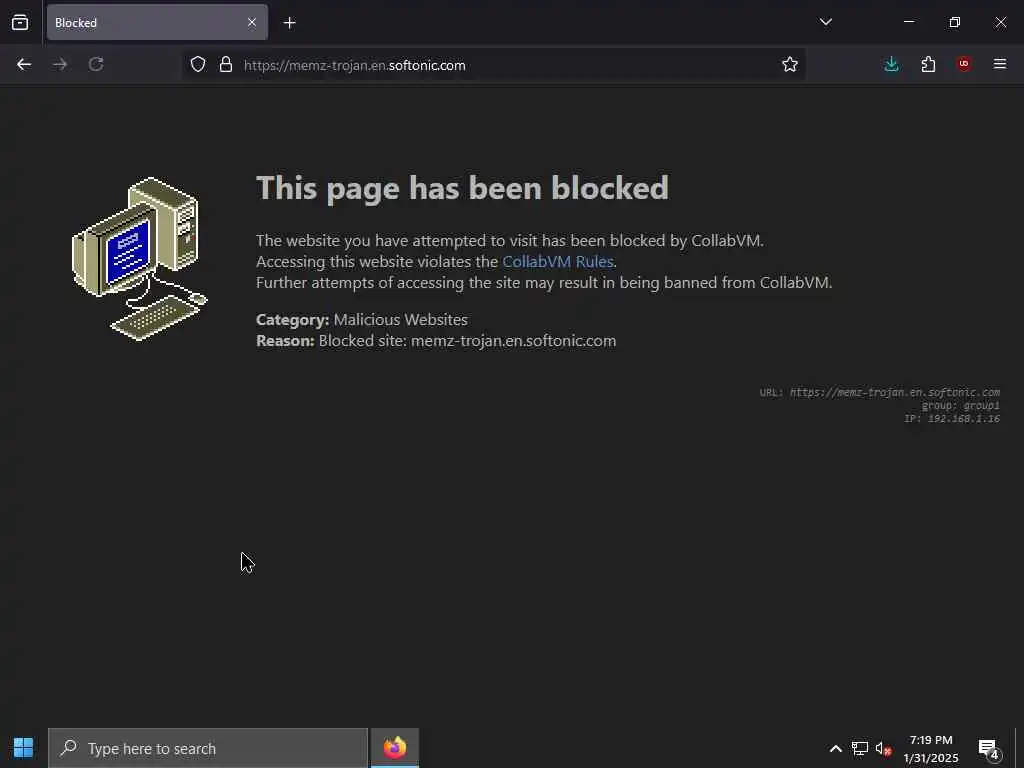View site security padlock info

click(226, 64)
